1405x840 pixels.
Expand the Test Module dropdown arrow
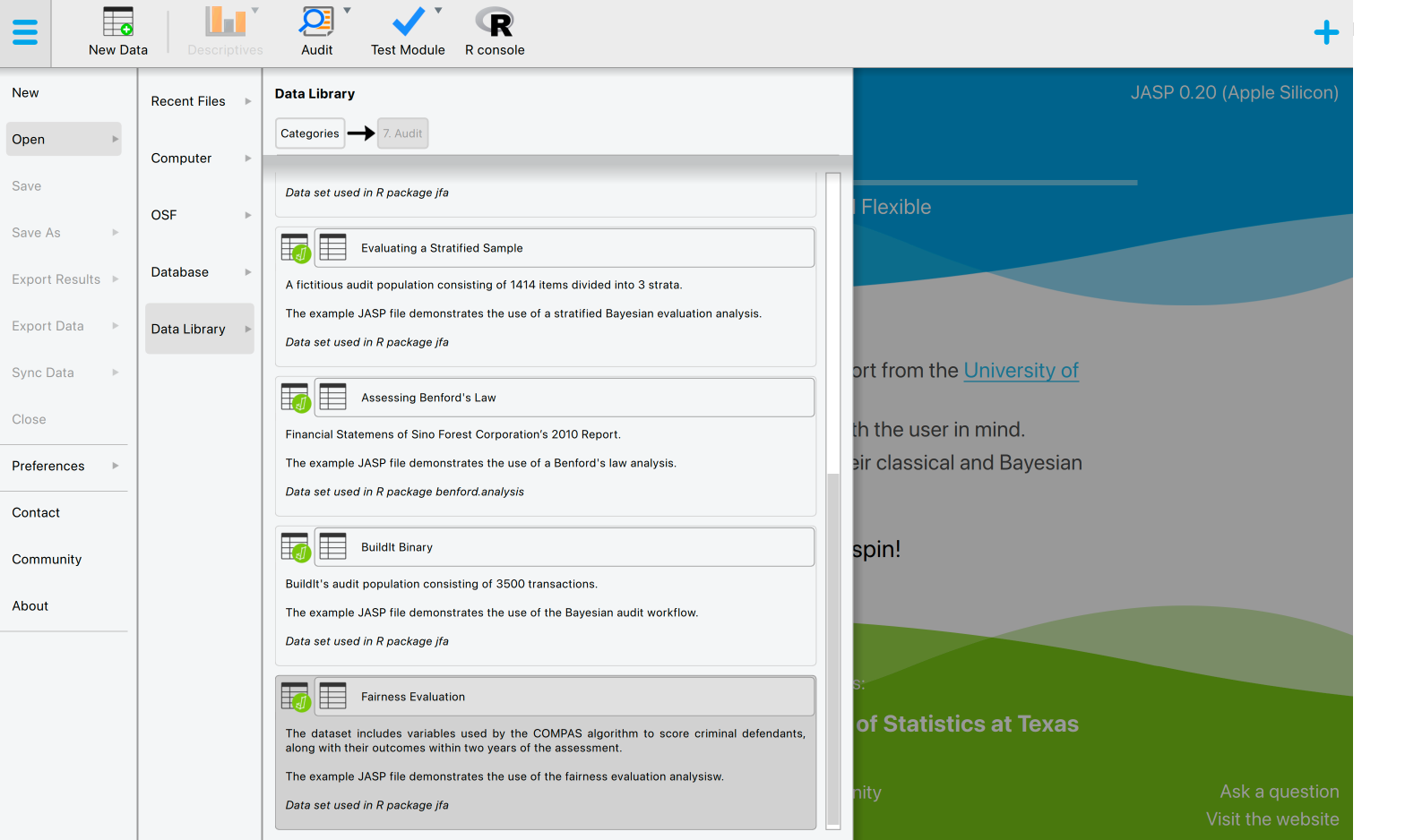click(x=438, y=11)
